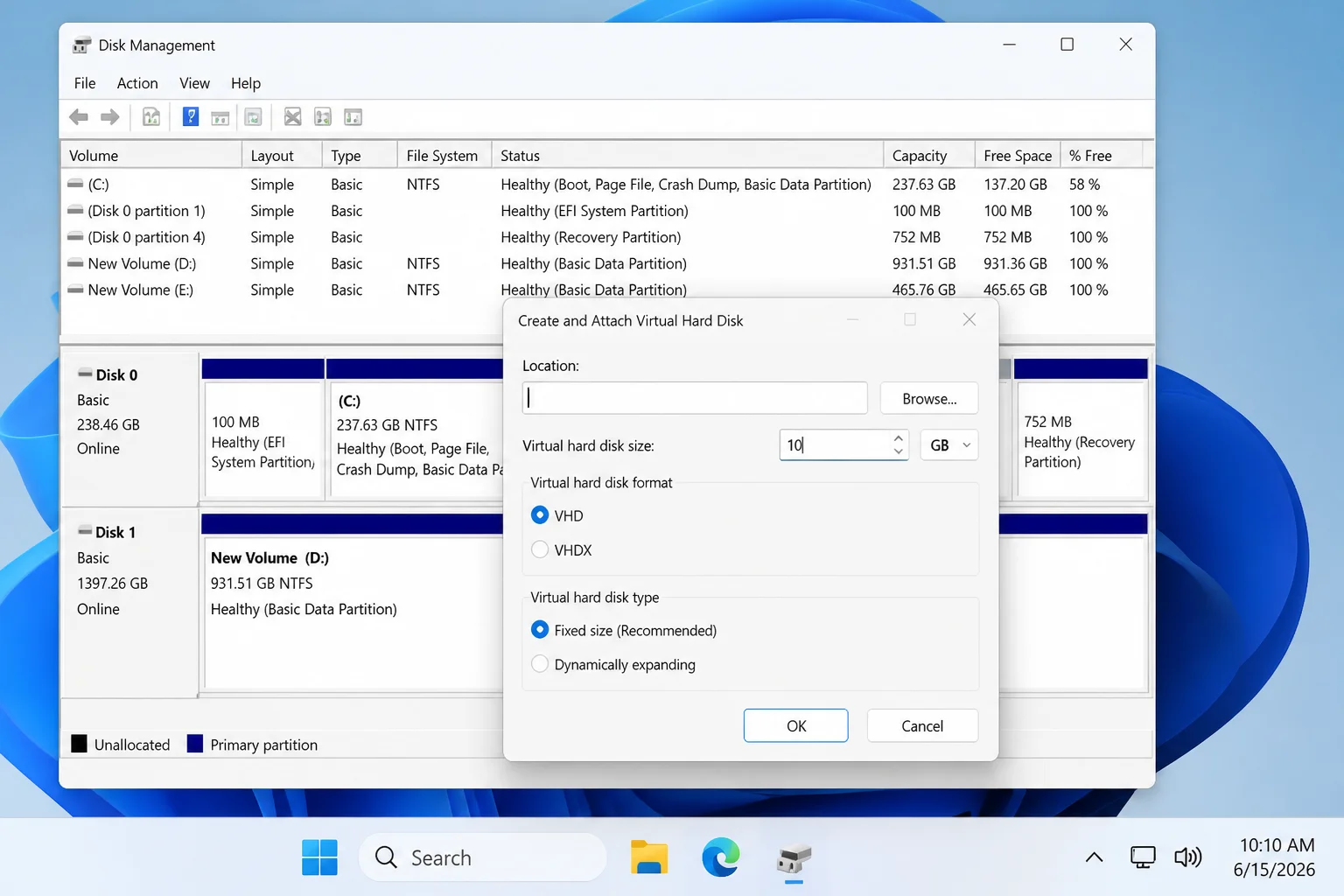Viewport: 1344px width, 896px height.
Task: Click the toolbar icon left of the X icon
Action: pyautogui.click(x=254, y=117)
